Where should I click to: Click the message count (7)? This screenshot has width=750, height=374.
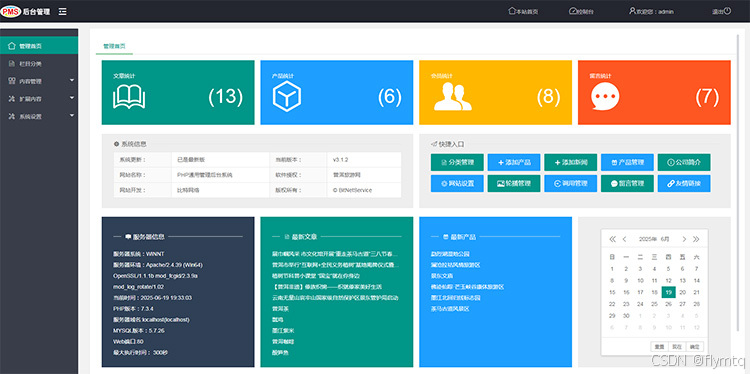(x=707, y=97)
